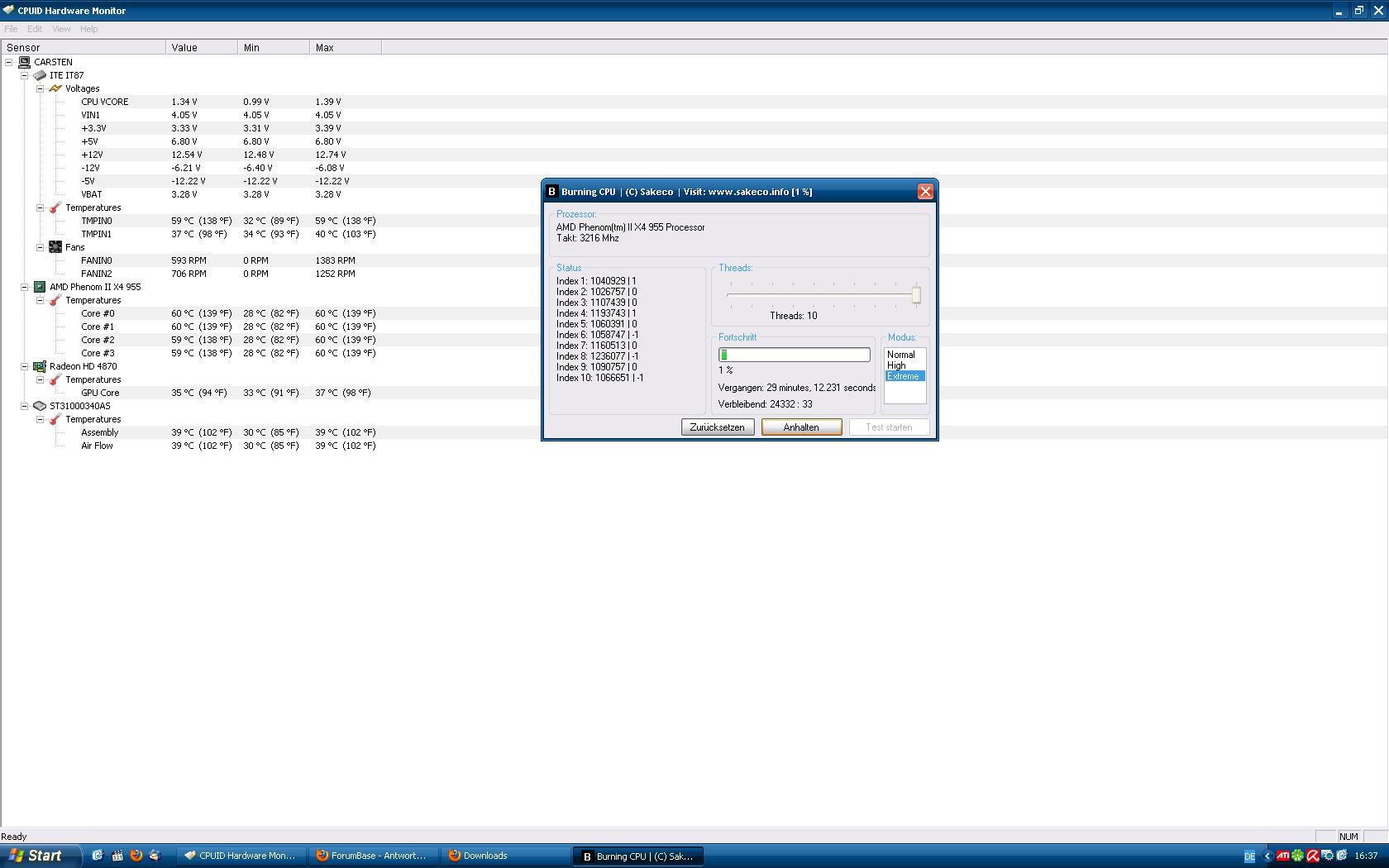Click the Voltages lightning icon
The width and height of the screenshot is (1389, 868).
[55, 88]
